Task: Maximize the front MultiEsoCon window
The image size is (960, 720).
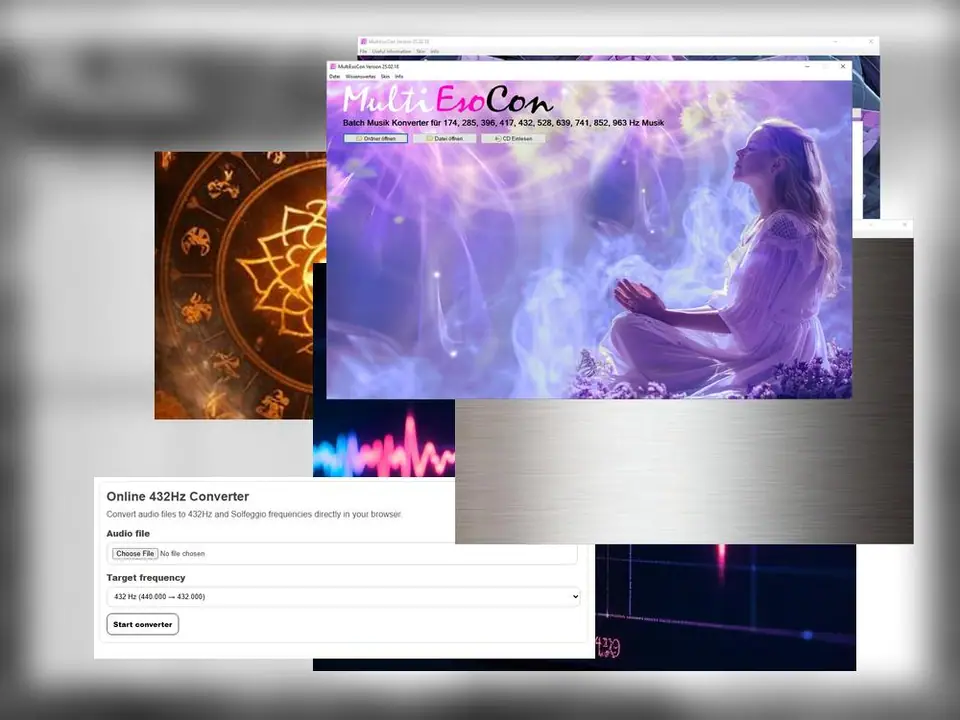Action: 825,66
